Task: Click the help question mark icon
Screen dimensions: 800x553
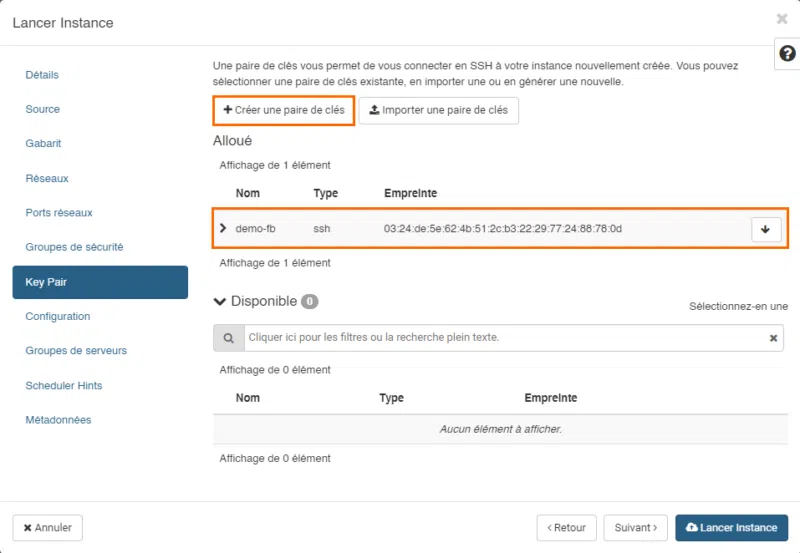Action: click(787, 55)
